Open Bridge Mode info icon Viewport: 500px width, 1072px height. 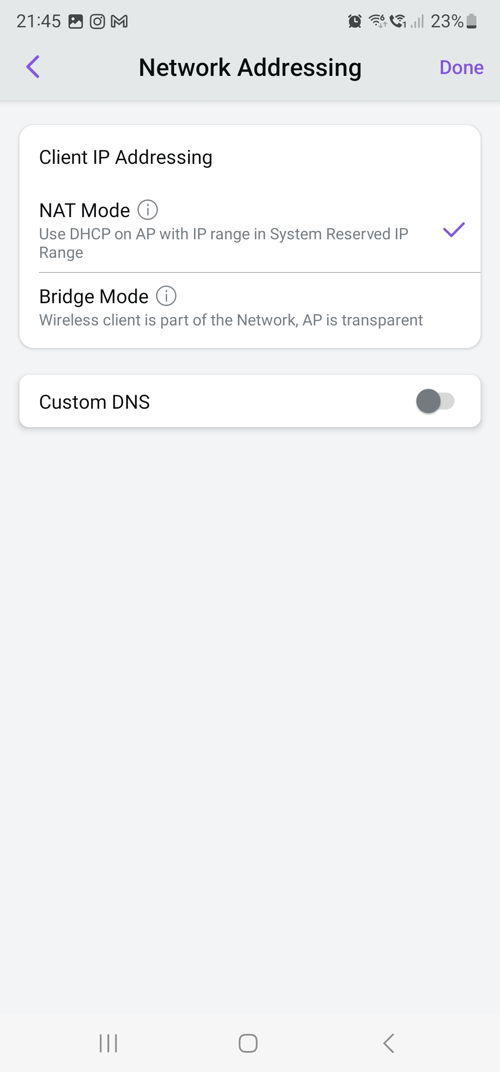(x=166, y=296)
